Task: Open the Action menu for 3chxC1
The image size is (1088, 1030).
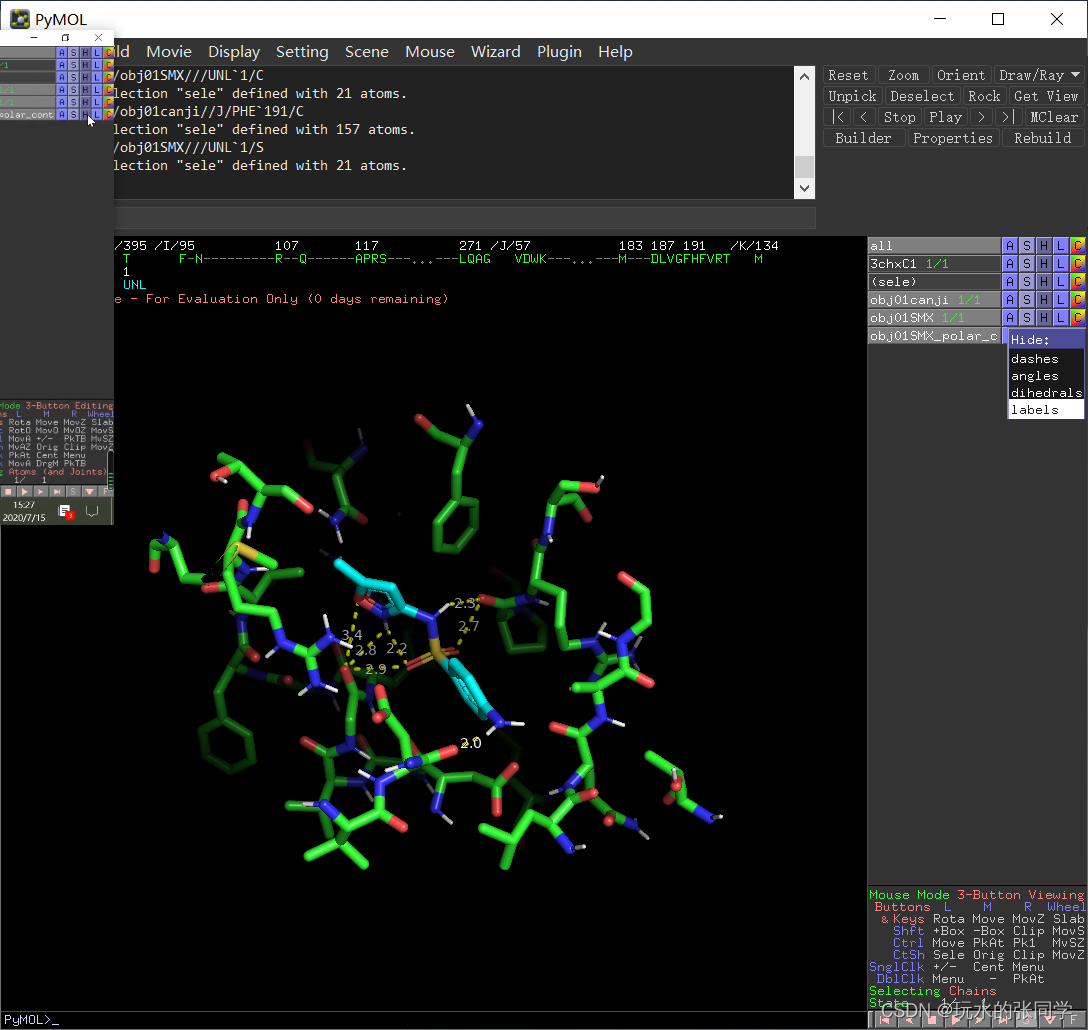Action: click(1010, 264)
